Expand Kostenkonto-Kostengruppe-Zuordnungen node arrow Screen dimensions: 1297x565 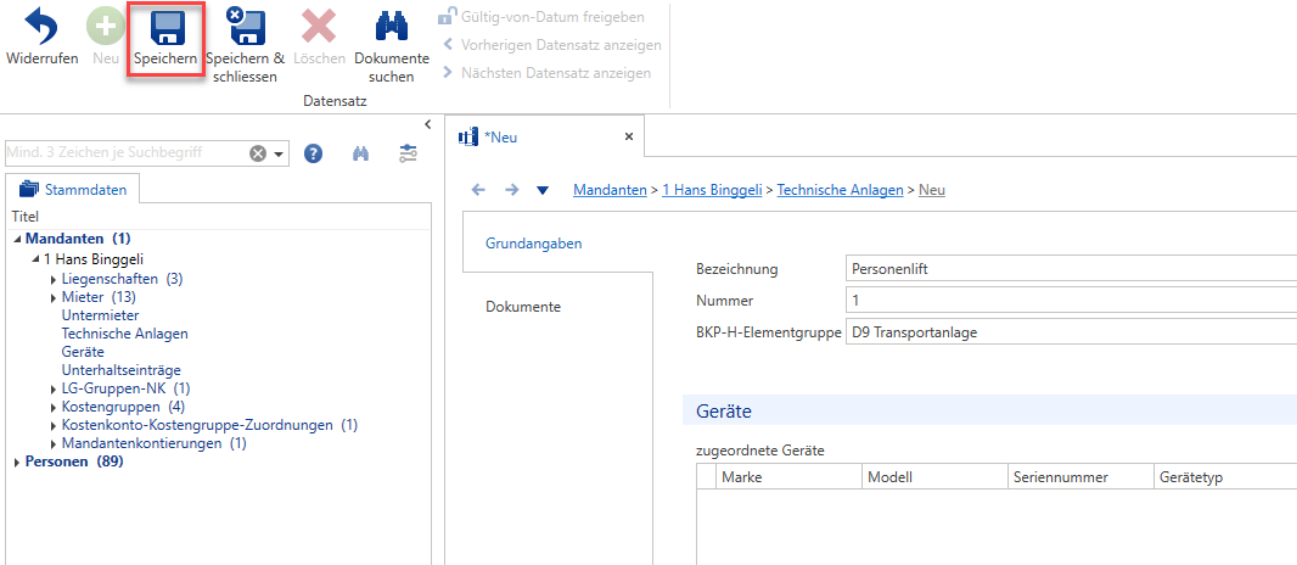coord(53,425)
